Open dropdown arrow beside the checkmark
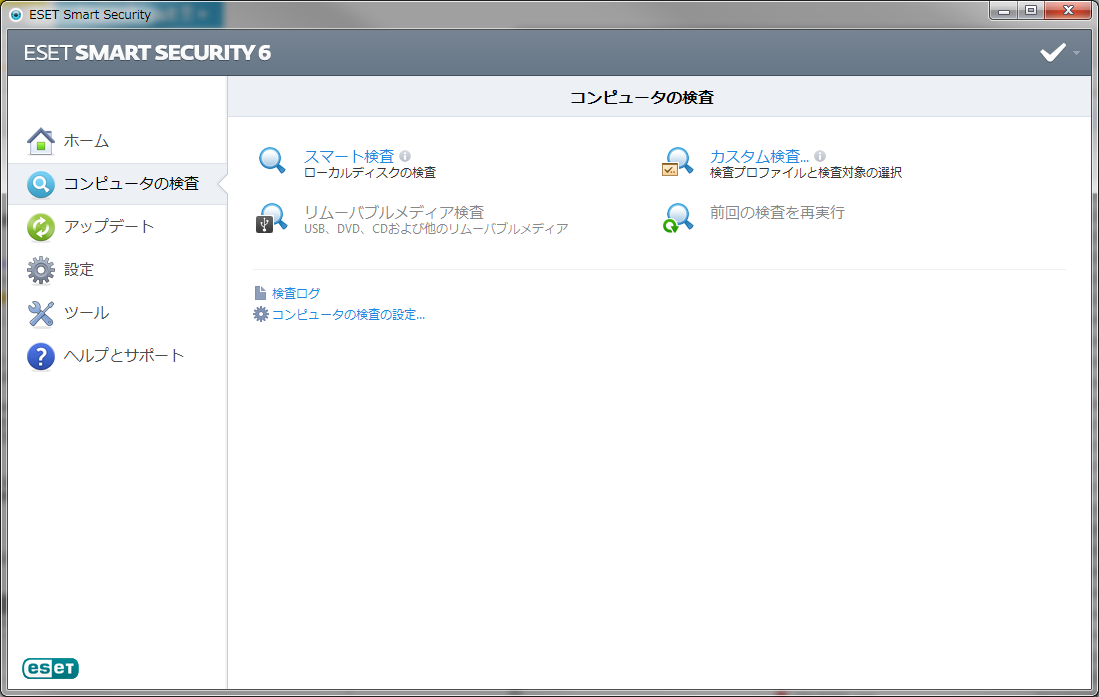 [x=1077, y=53]
